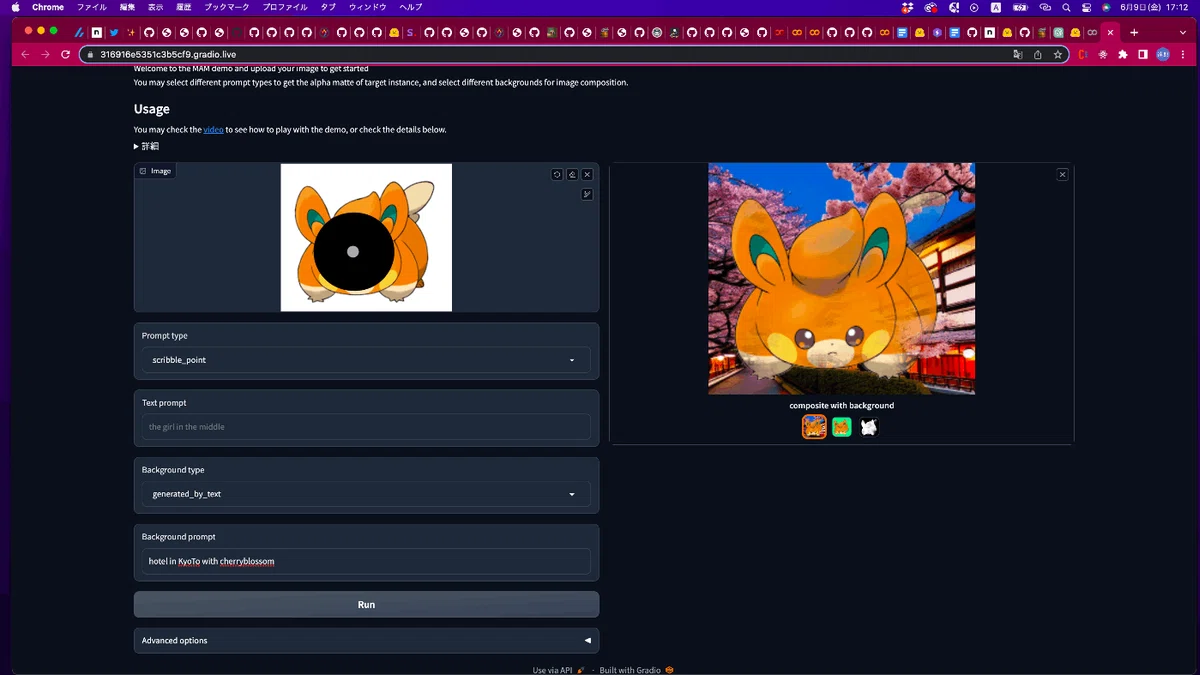Toggle the Chrome side panel icon
Screen dimensions: 1200x675
pyautogui.click(x=1143, y=54)
